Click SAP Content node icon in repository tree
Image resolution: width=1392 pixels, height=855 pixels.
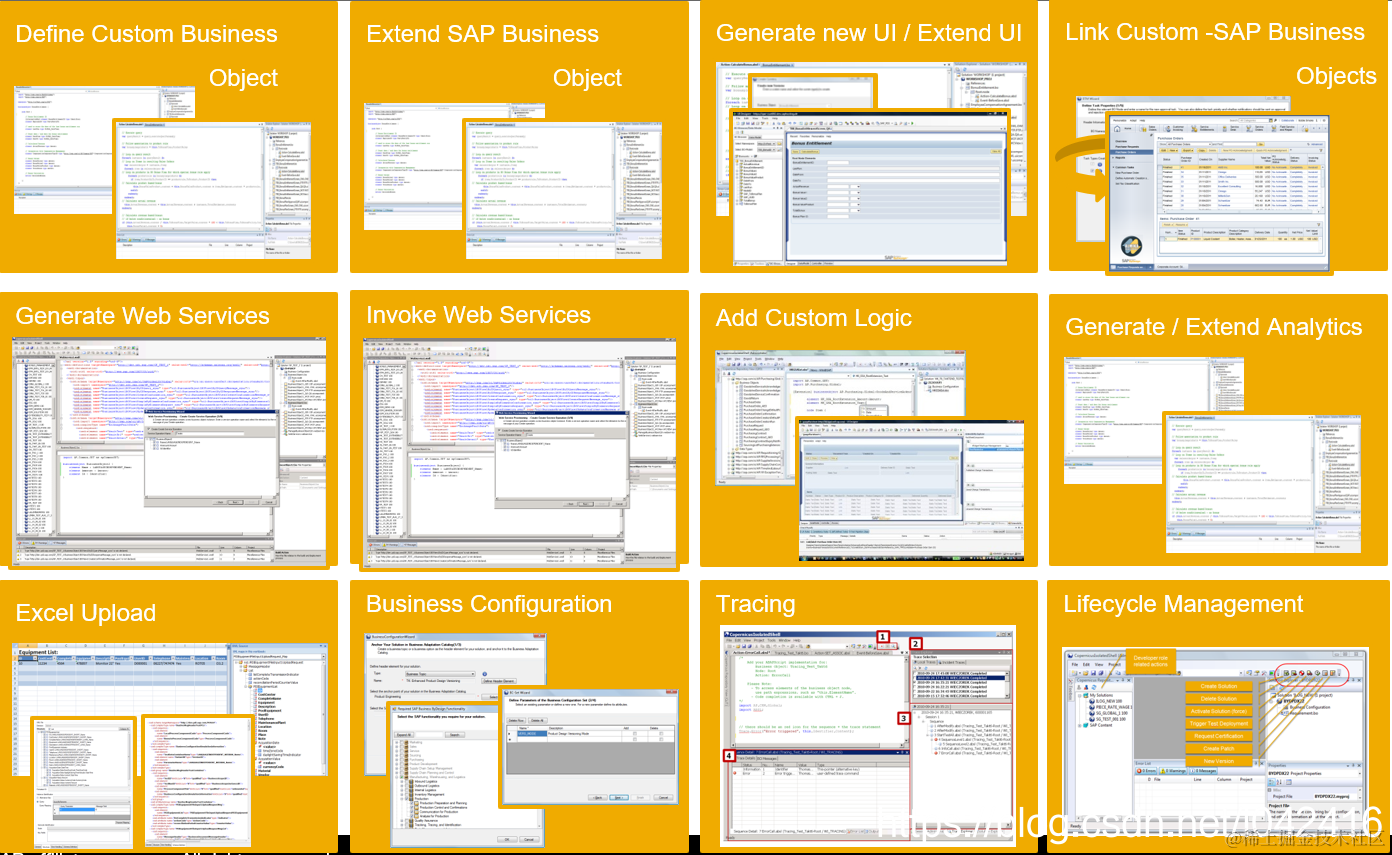pyautogui.click(x=1086, y=725)
